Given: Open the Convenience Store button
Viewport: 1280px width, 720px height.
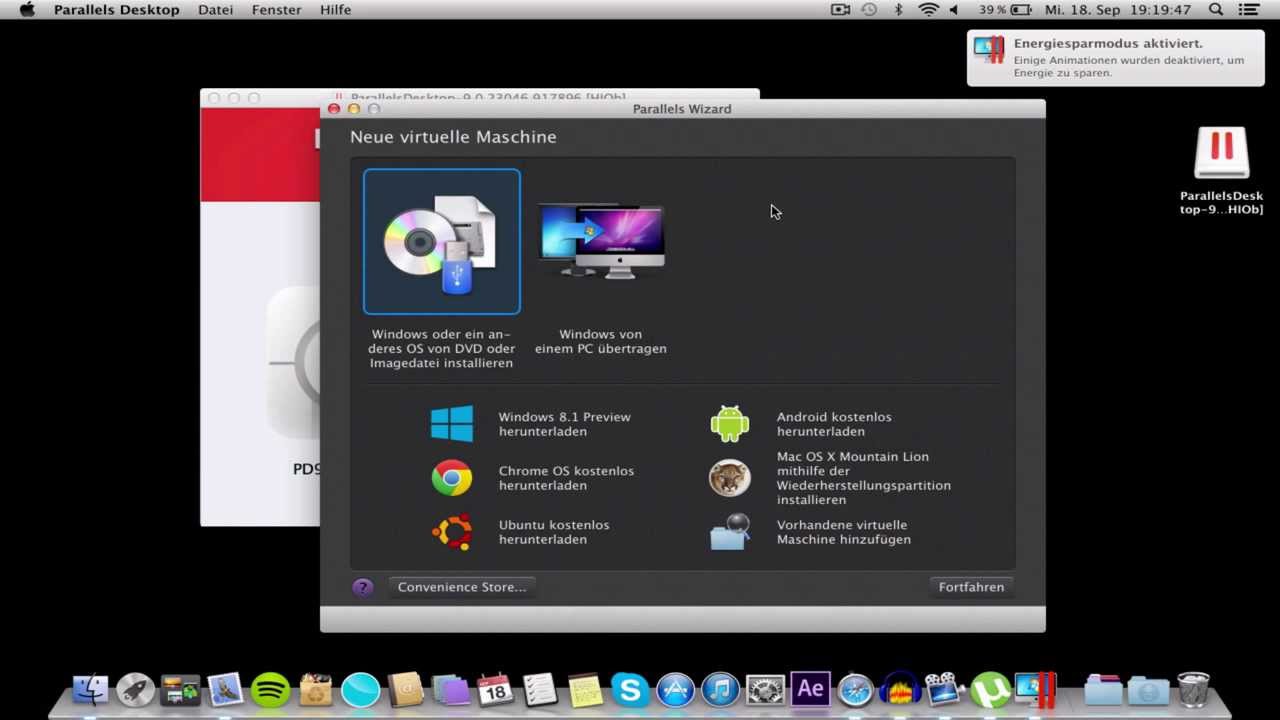Looking at the screenshot, I should point(462,587).
